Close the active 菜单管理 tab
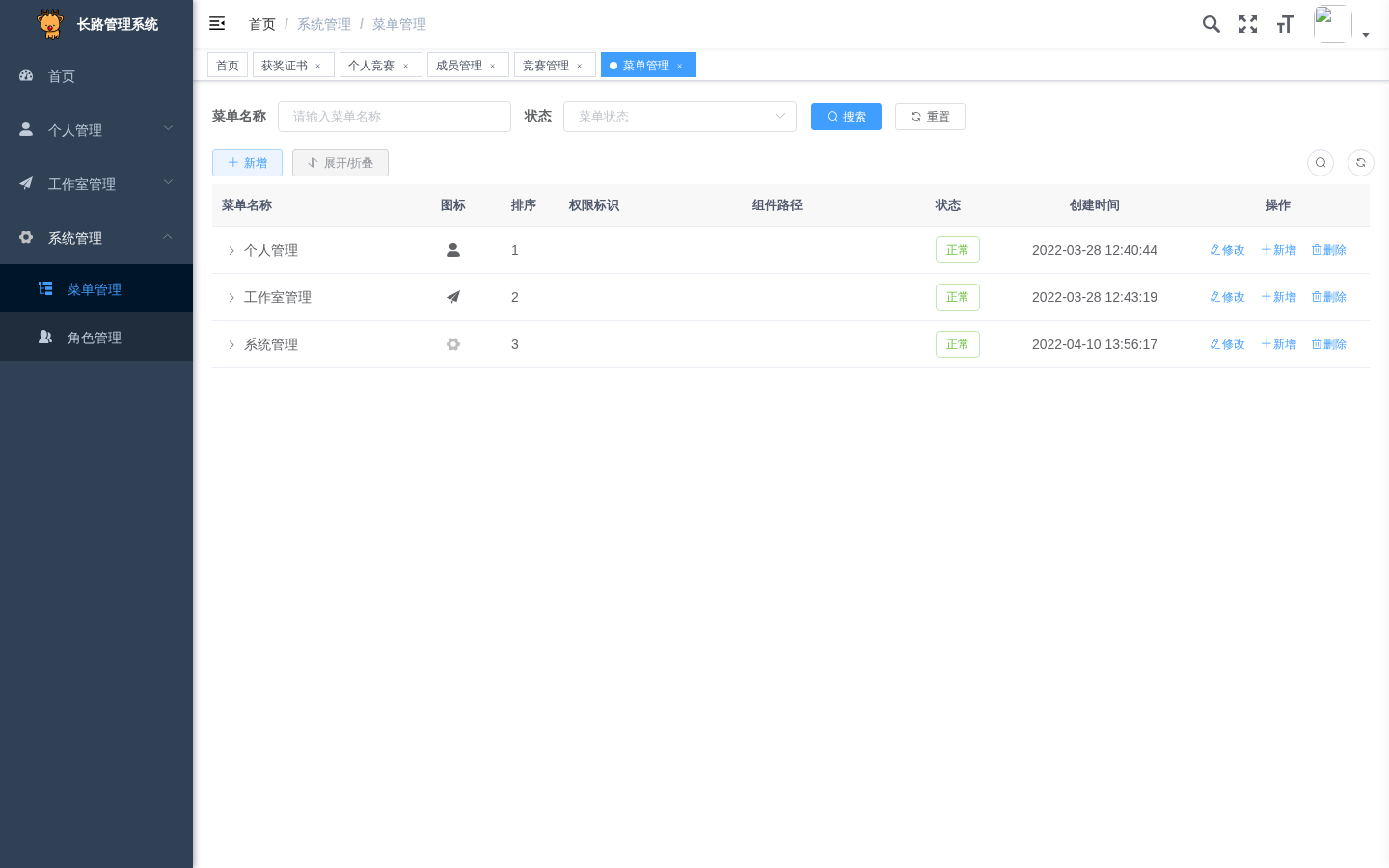 [x=680, y=66]
